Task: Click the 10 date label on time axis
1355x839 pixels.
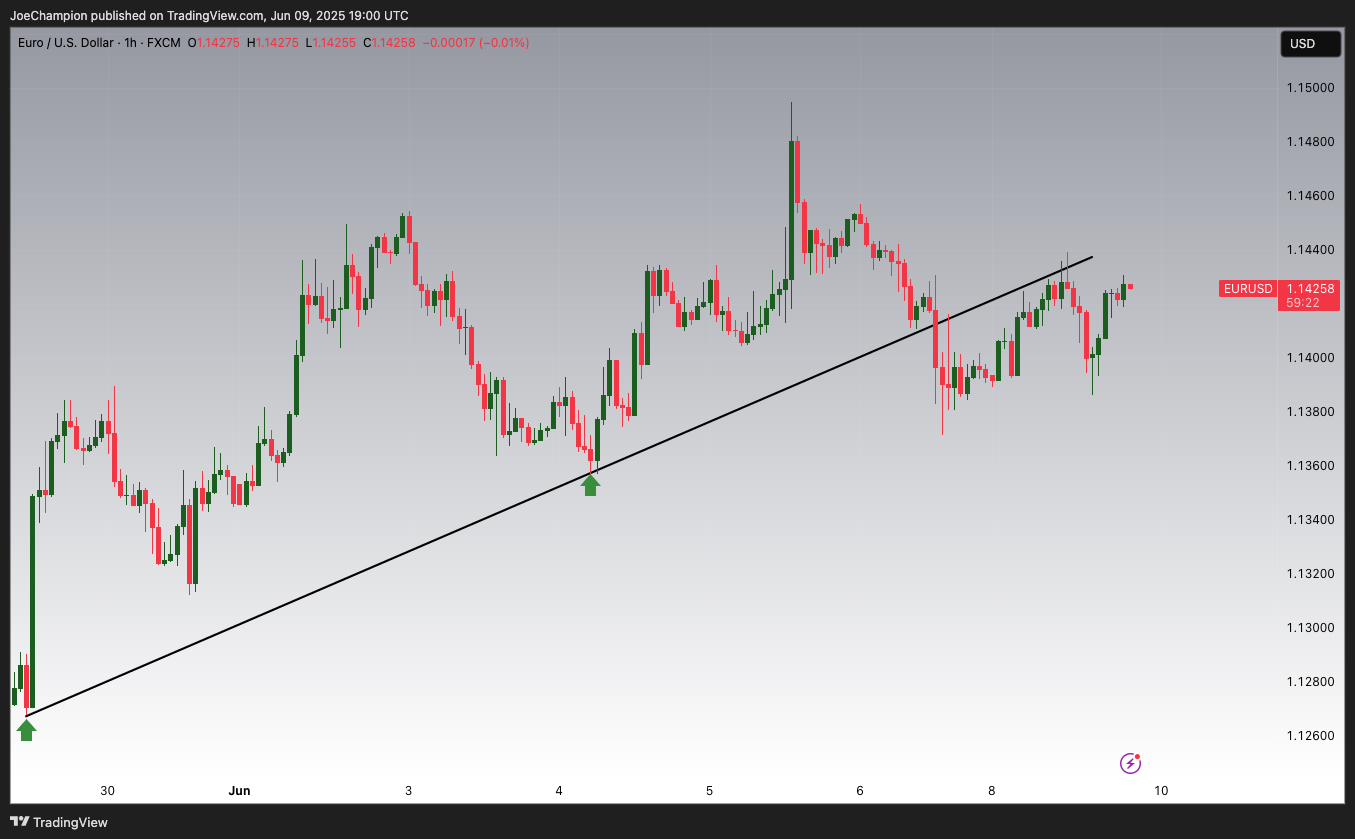Action: pyautogui.click(x=1161, y=791)
